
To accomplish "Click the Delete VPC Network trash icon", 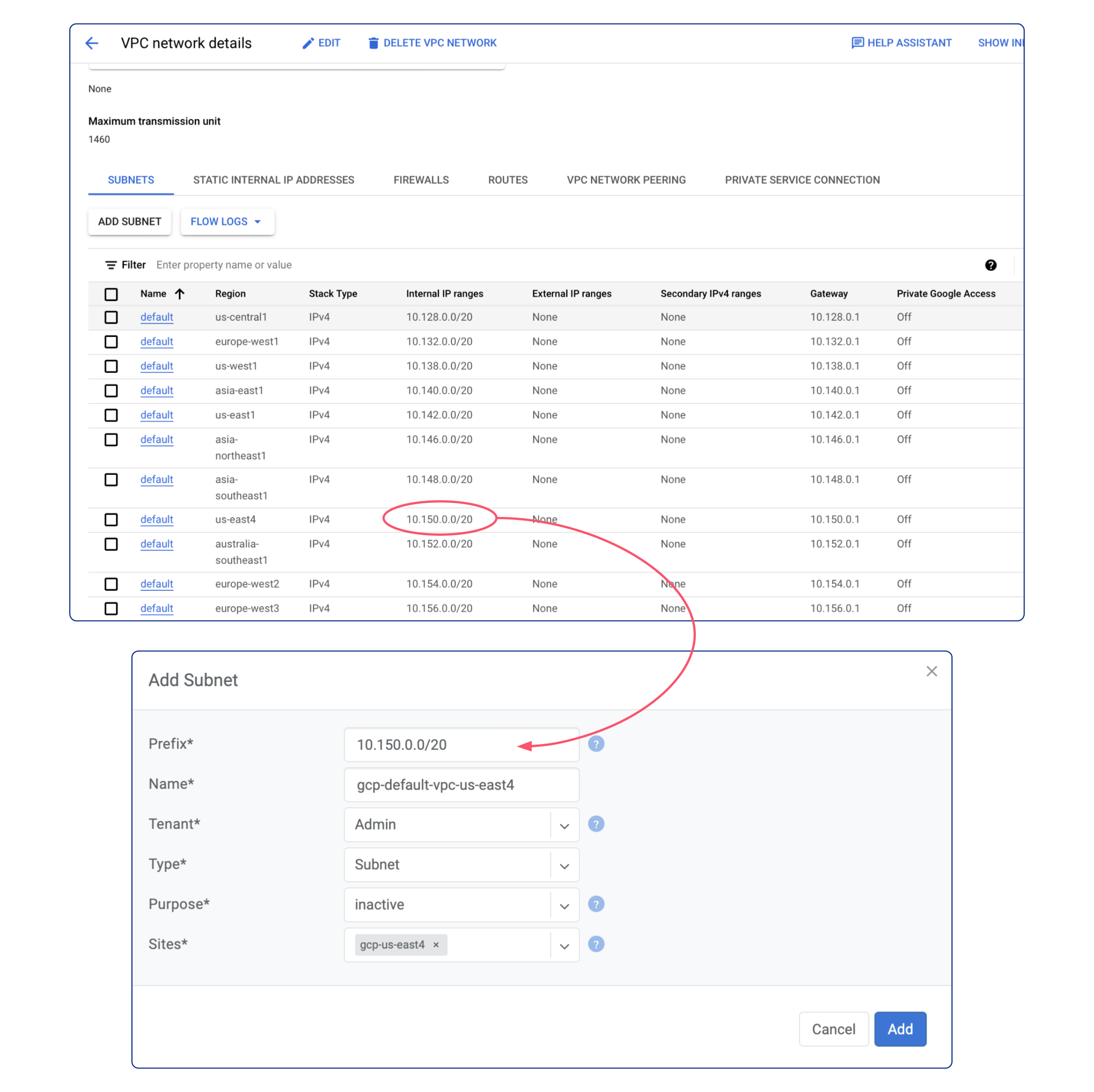I will tap(373, 42).
